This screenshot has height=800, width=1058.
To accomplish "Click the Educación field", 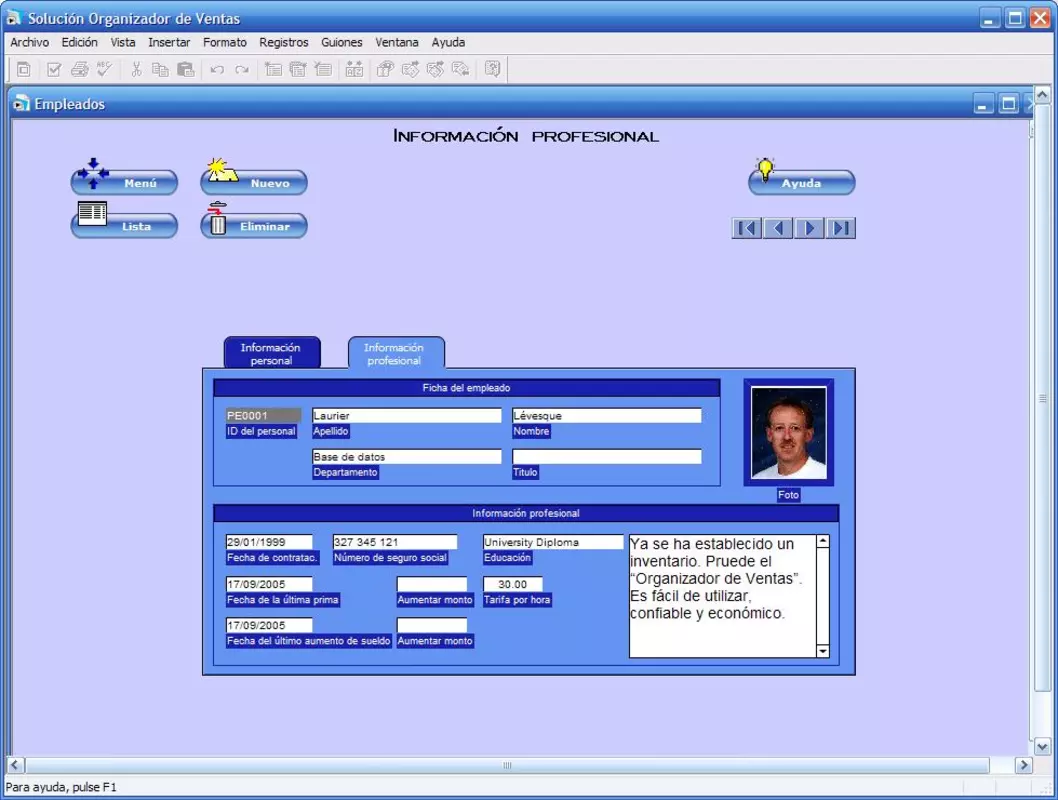I will pyautogui.click(x=553, y=542).
